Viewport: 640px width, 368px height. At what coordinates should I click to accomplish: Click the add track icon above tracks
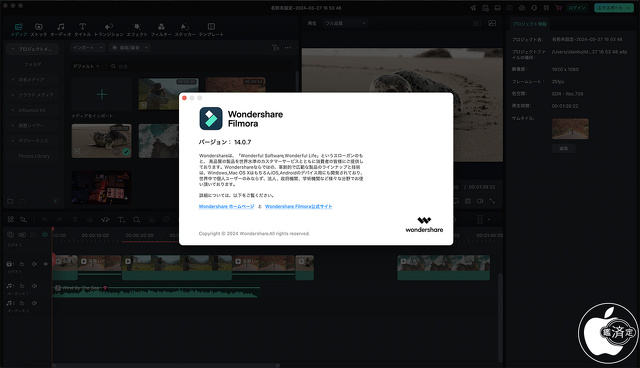click(11, 235)
